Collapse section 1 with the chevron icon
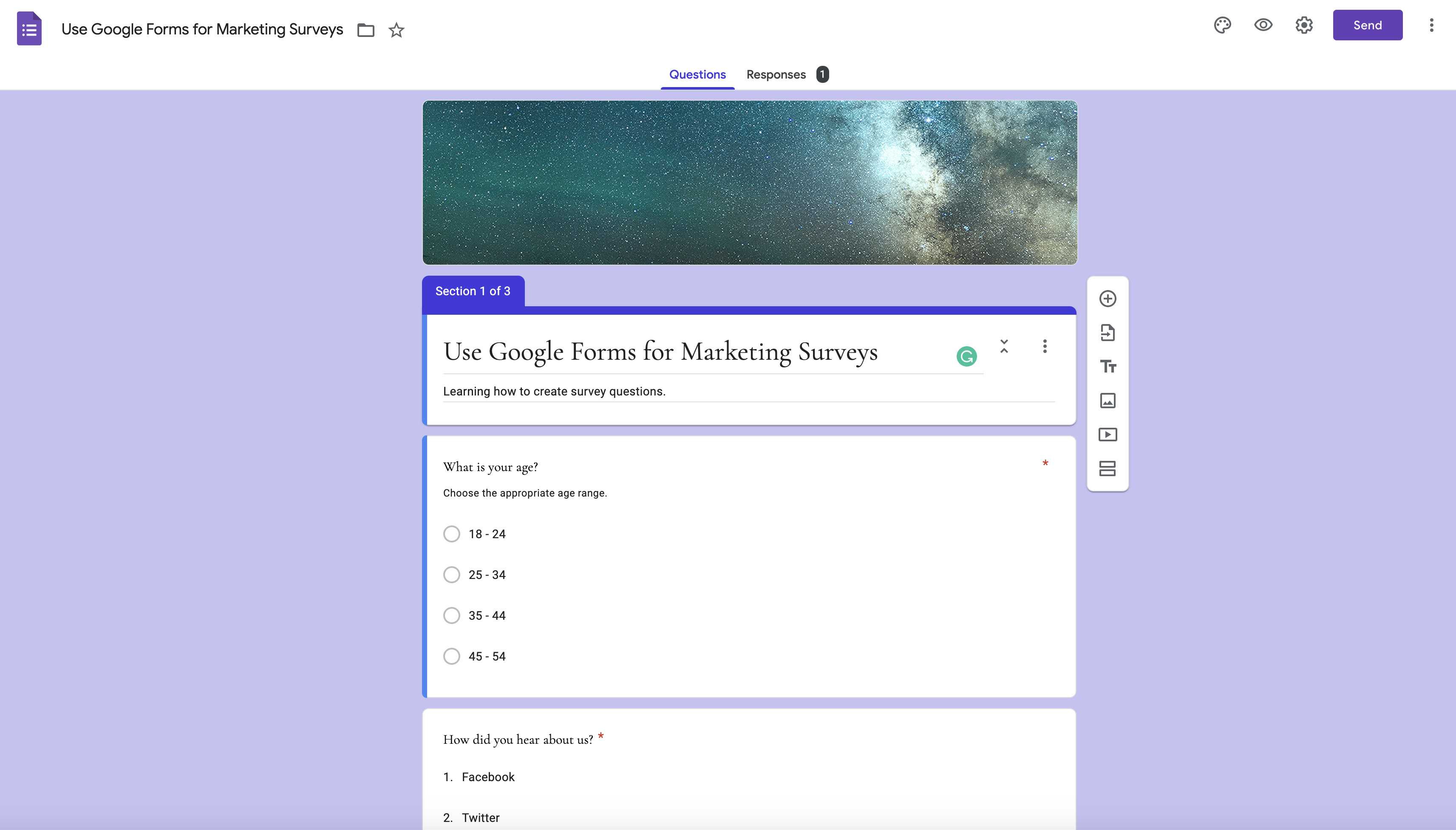The image size is (1456, 830). point(1004,346)
